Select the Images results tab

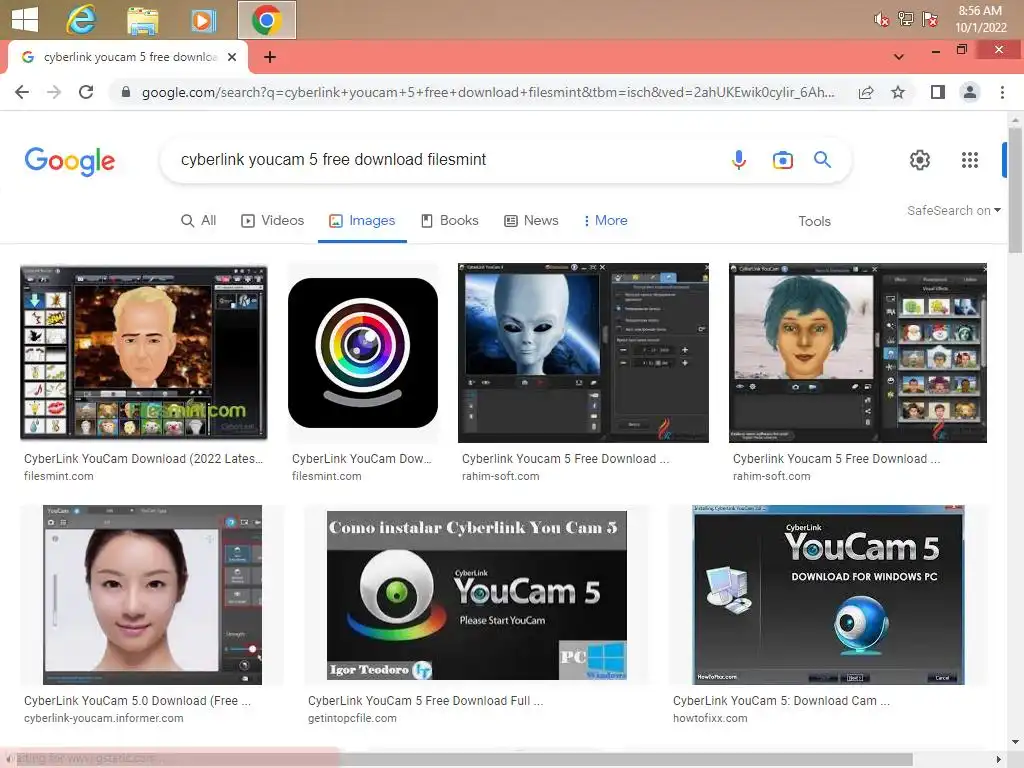tap(362, 221)
